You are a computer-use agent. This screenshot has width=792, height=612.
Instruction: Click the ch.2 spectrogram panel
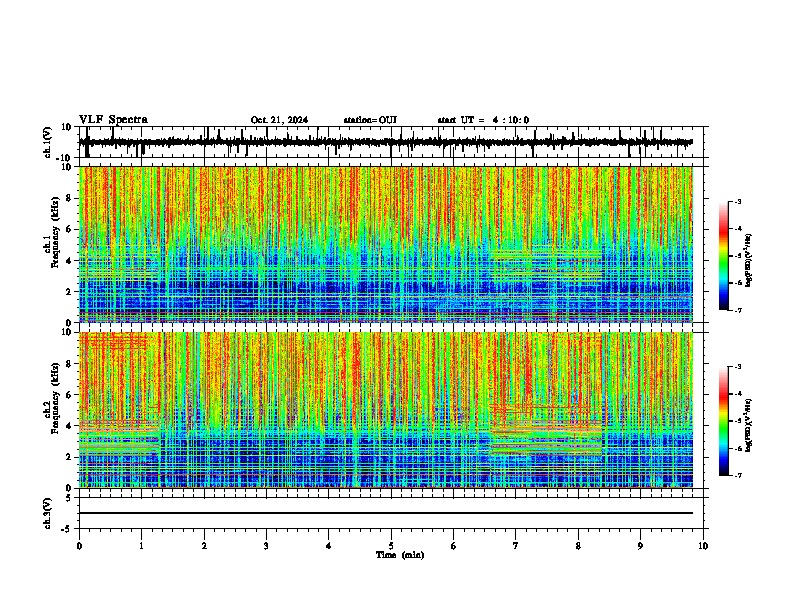click(x=385, y=410)
